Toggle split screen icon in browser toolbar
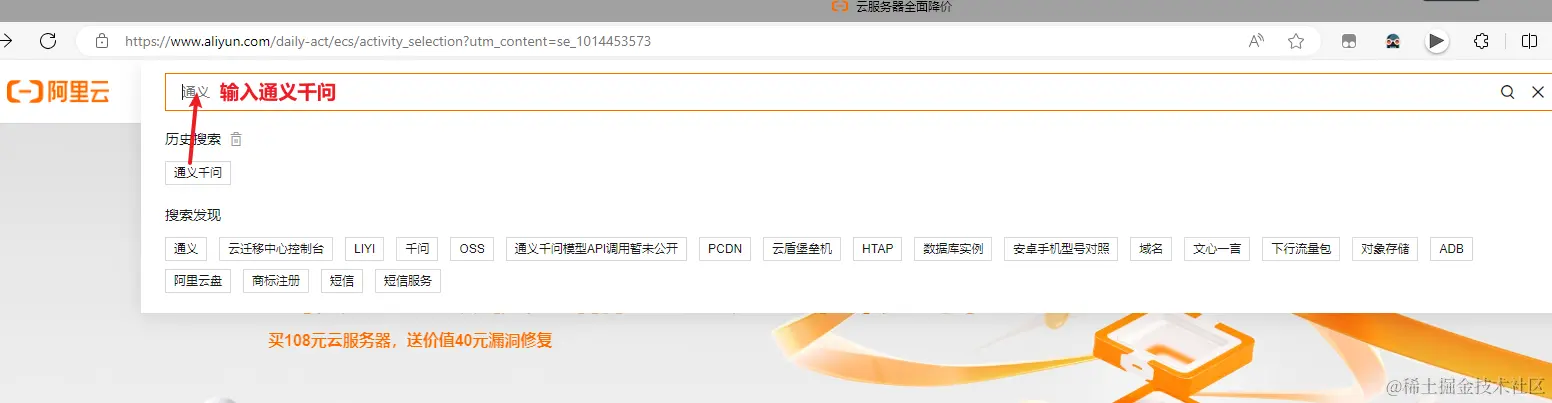This screenshot has height=403, width=1552. click(x=1529, y=41)
